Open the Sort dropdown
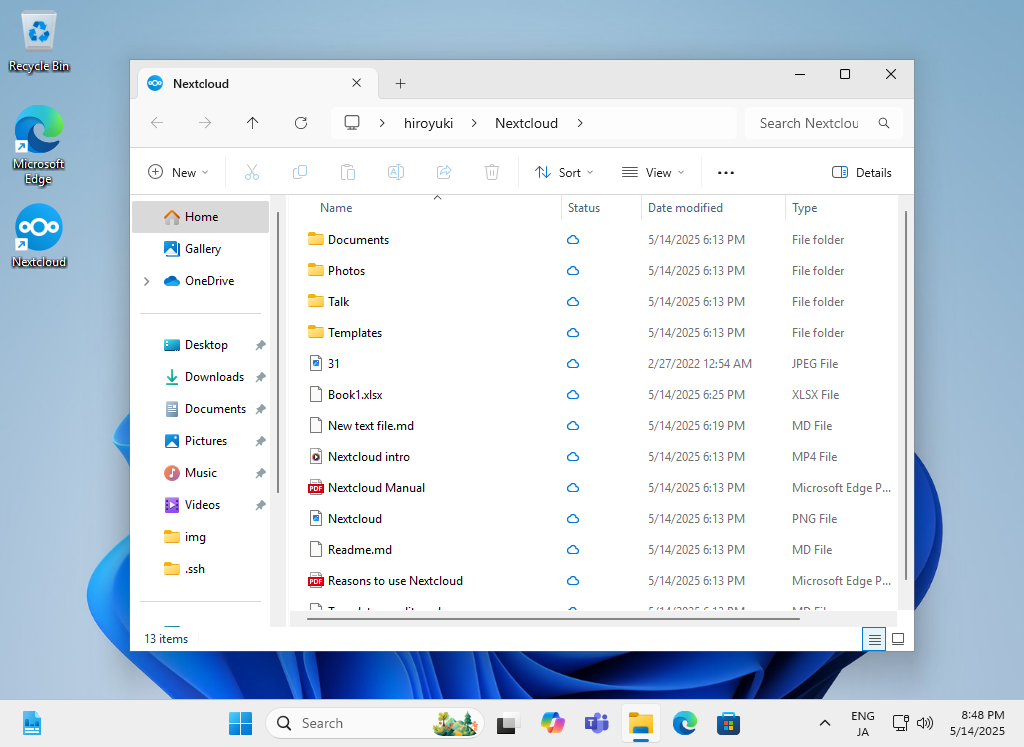Viewport: 1024px width, 747px height. (564, 171)
